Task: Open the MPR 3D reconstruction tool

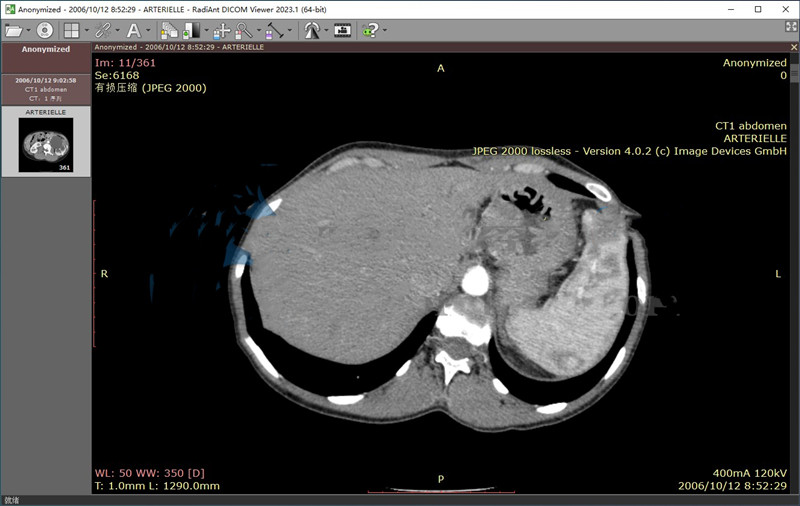Action: [x=312, y=31]
